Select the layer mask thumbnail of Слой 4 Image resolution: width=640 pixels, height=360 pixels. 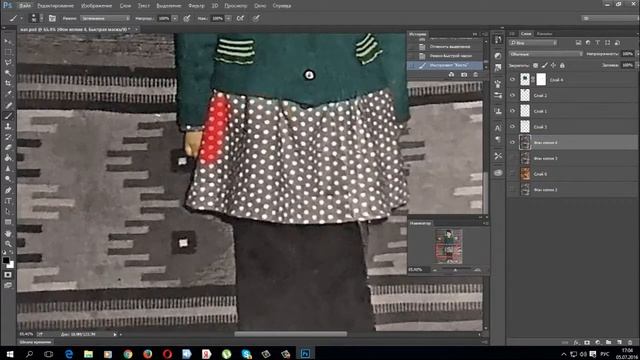[x=541, y=80]
